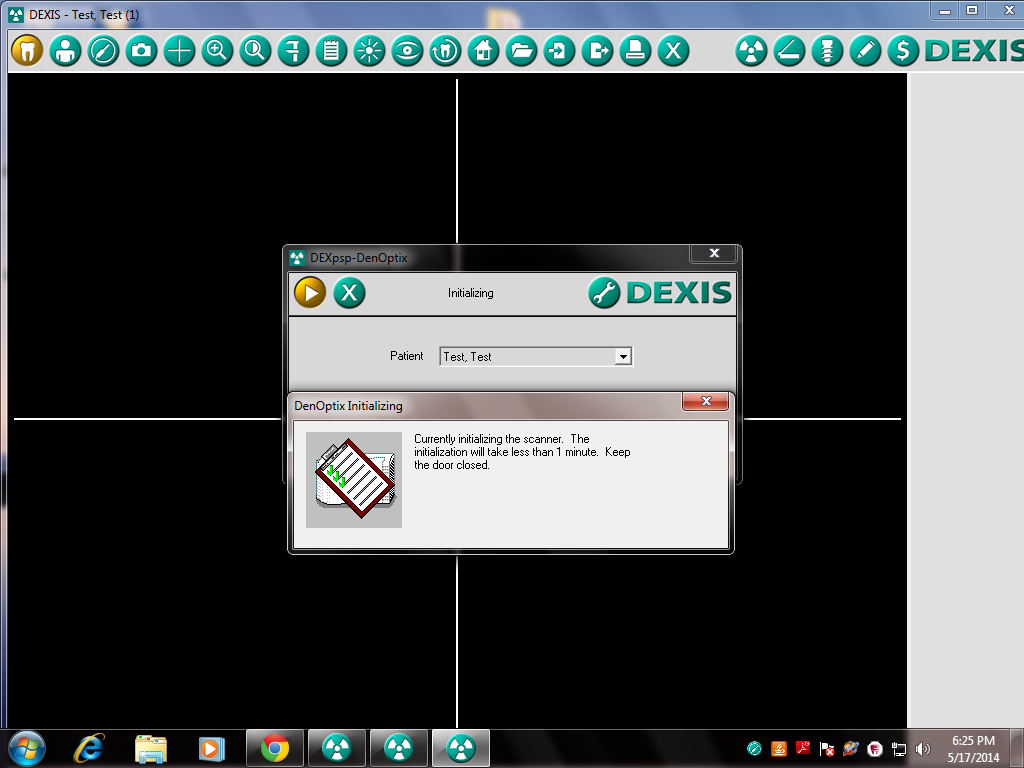Image resolution: width=1024 pixels, height=768 pixels.
Task: Select the camera toolbar icon
Action: (141, 50)
